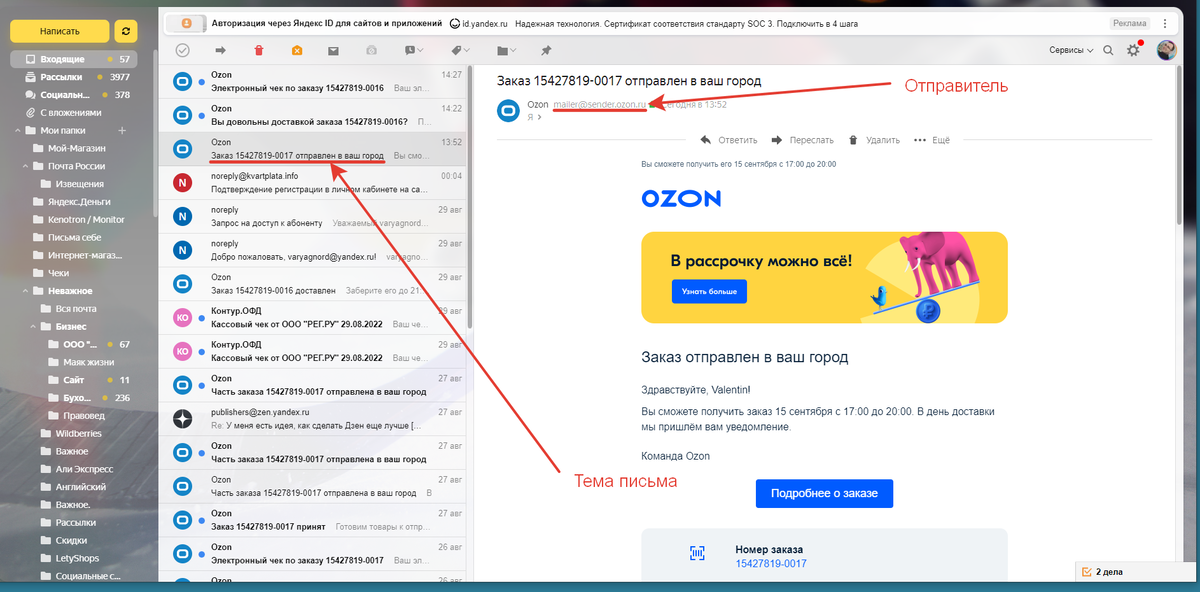The image size is (1200, 592).
Task: Select the kvartplata.info email via its N avatar
Action: [x=182, y=182]
